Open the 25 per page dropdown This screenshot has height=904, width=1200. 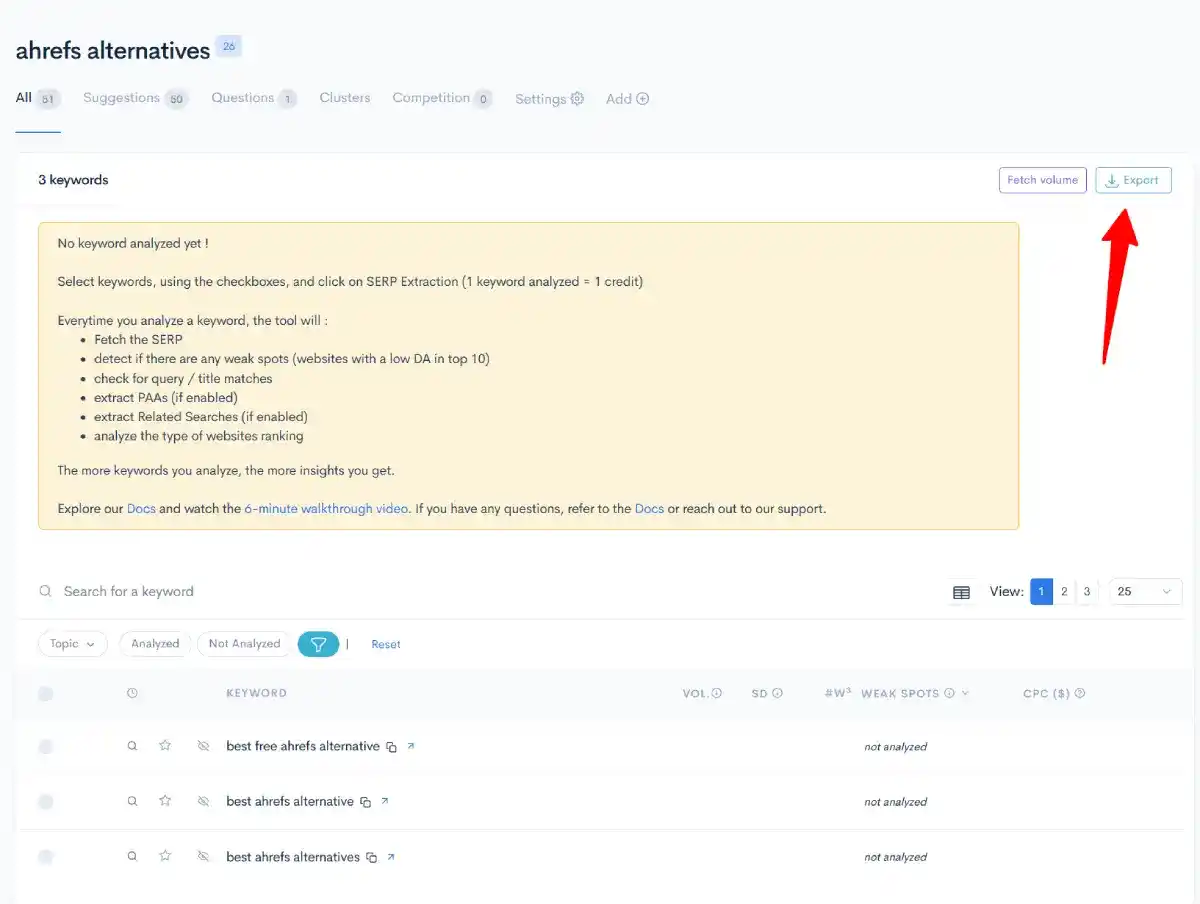click(x=1145, y=592)
